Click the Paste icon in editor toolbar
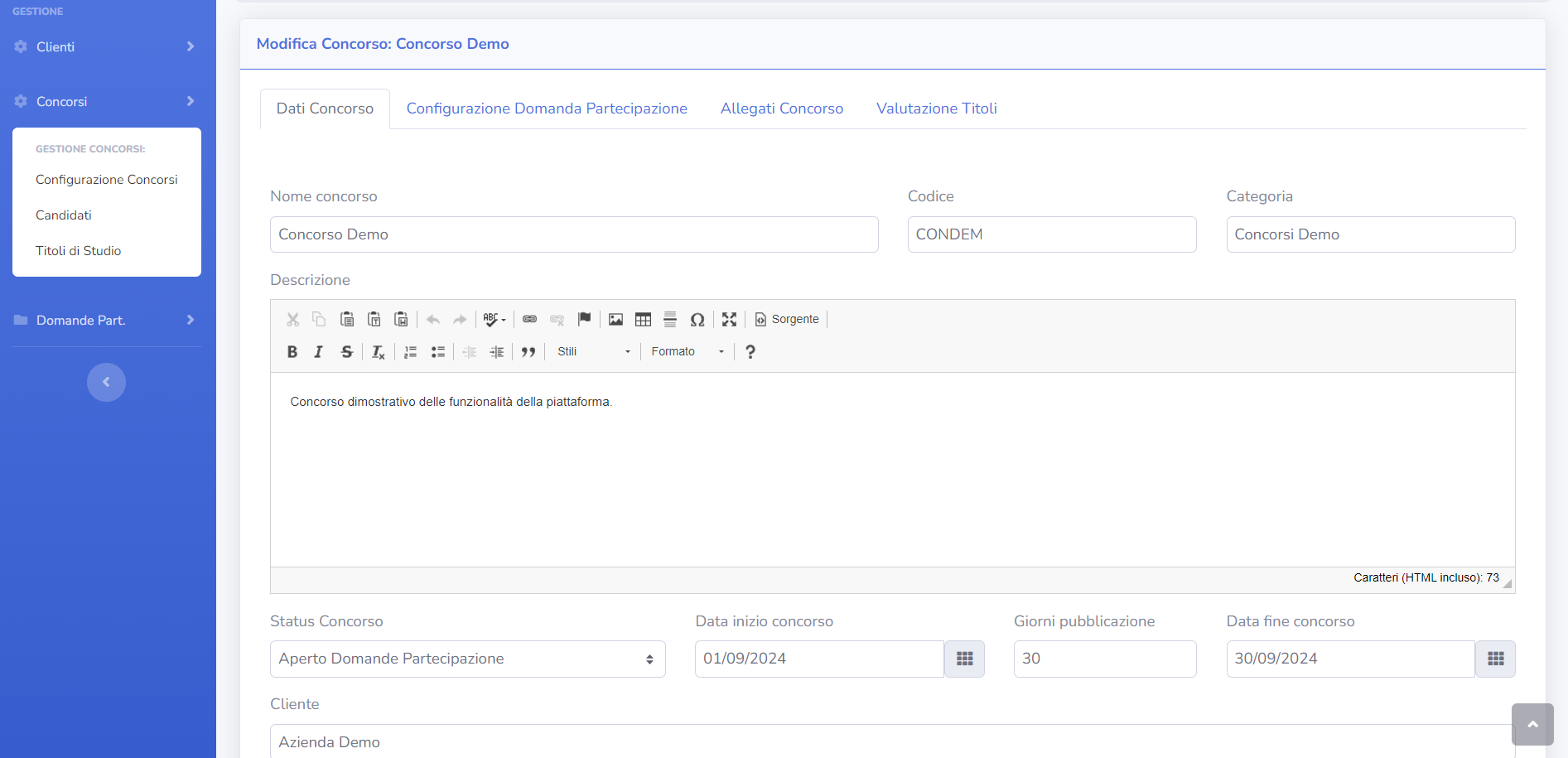Image resolution: width=1568 pixels, height=758 pixels. 347,319
